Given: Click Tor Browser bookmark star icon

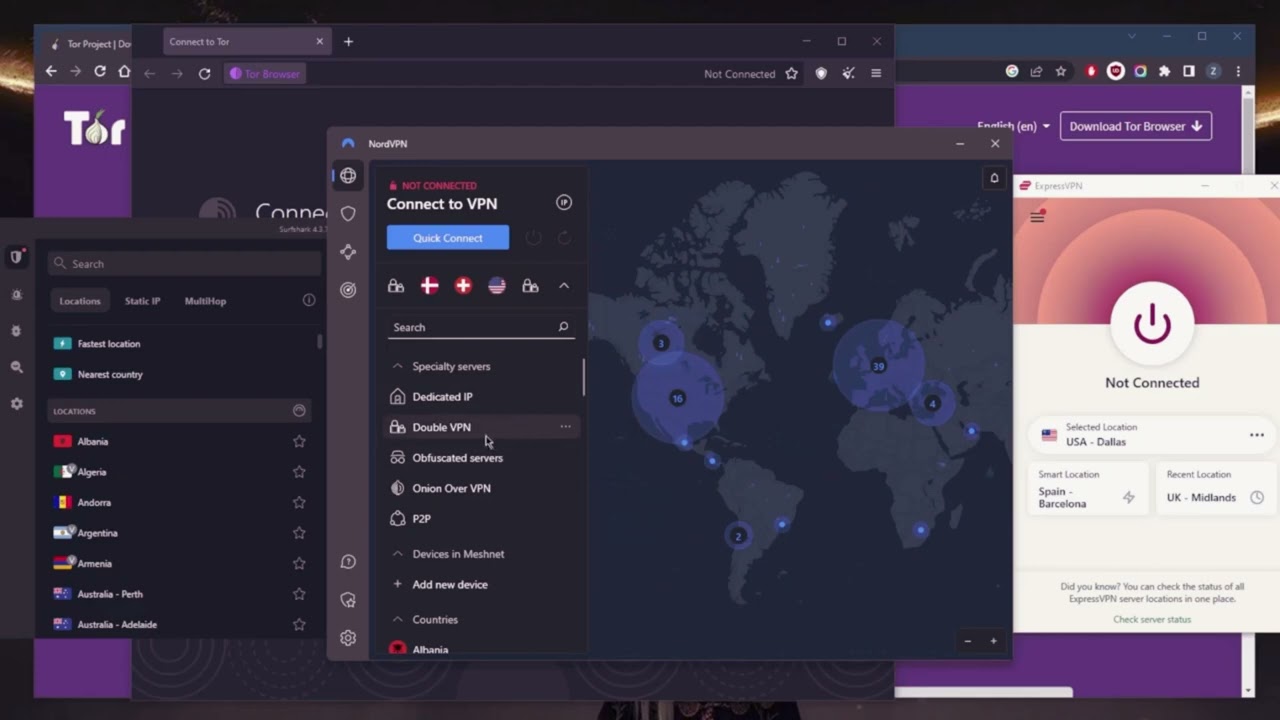Looking at the screenshot, I should click(791, 73).
